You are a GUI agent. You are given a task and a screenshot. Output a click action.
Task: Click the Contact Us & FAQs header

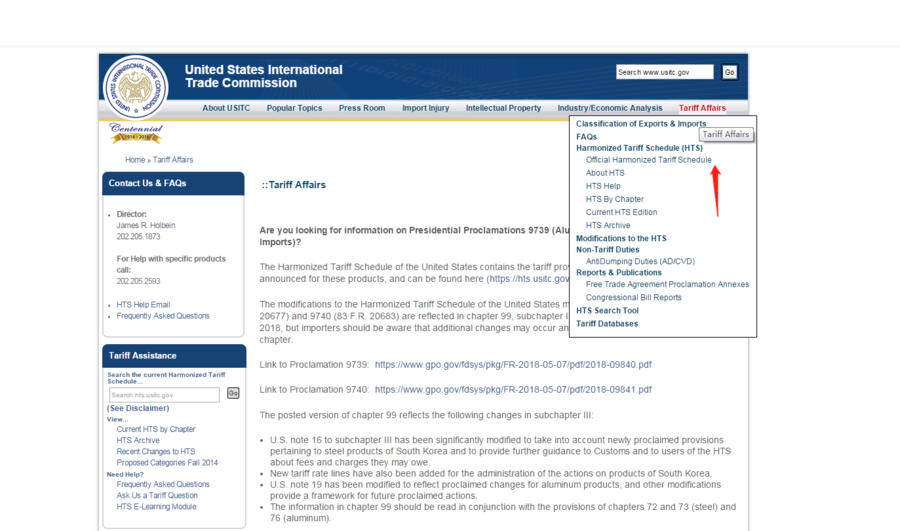point(173,184)
